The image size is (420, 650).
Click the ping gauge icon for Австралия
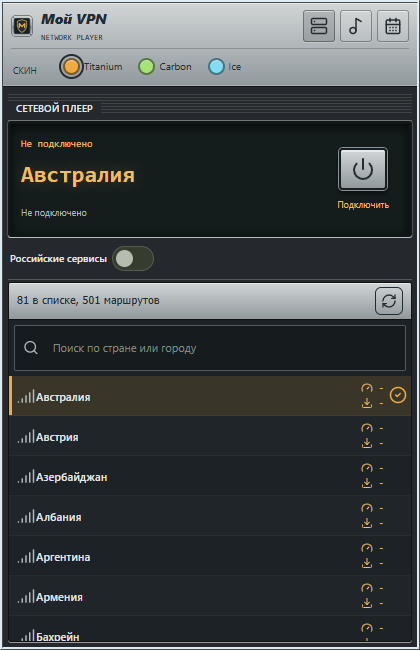click(x=367, y=388)
